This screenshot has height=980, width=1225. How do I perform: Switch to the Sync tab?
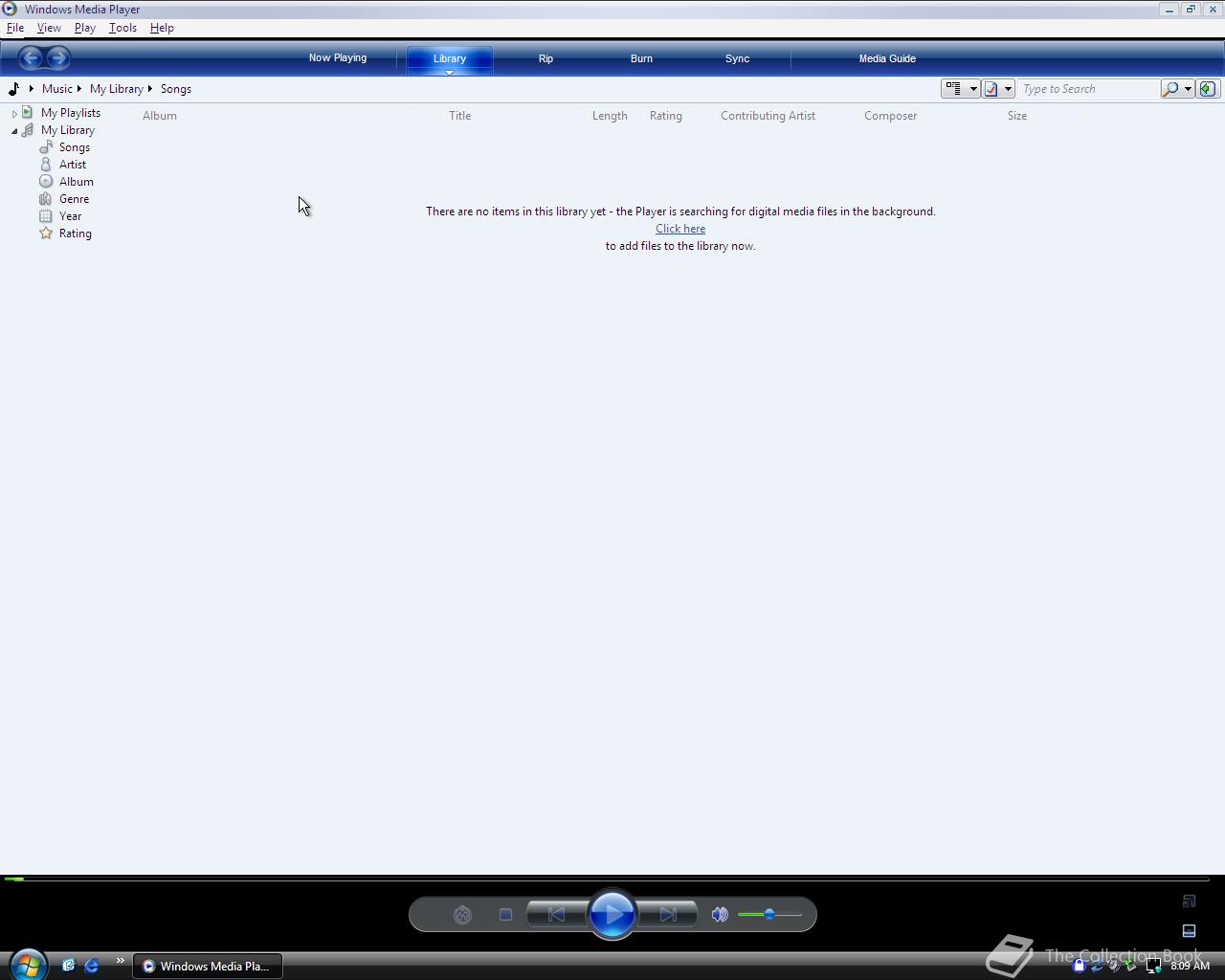click(737, 58)
